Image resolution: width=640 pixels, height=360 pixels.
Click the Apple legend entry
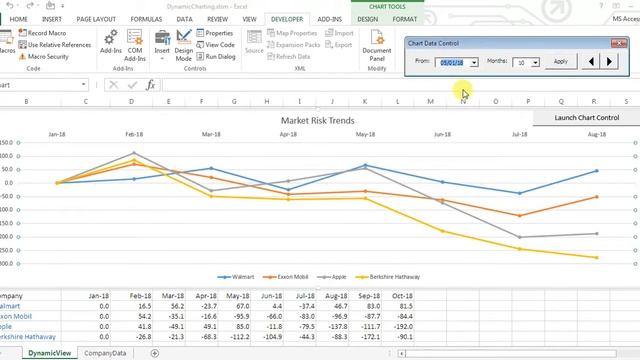click(x=331, y=277)
